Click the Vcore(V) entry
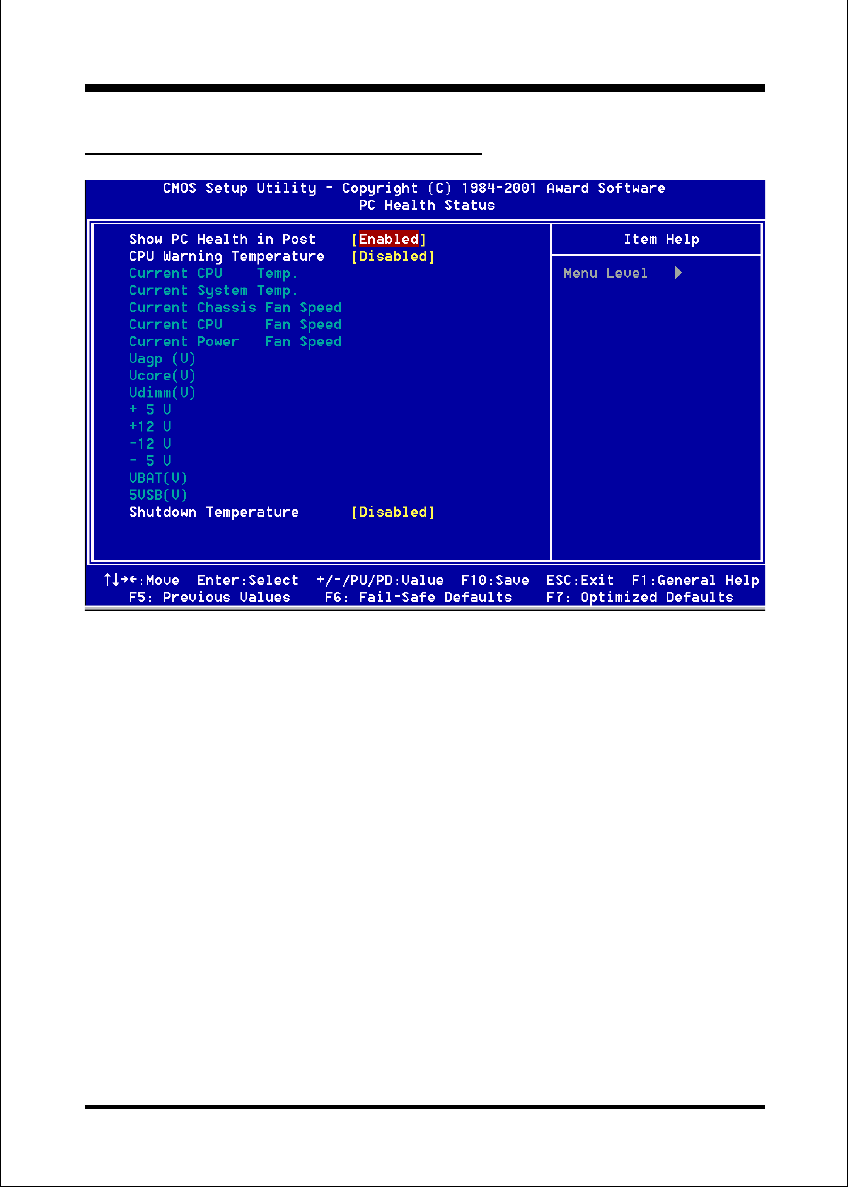 162,375
